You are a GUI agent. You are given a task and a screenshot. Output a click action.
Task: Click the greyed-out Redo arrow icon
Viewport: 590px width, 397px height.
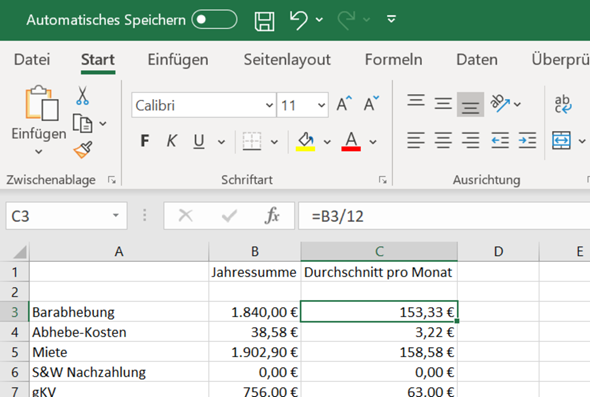[x=346, y=20]
